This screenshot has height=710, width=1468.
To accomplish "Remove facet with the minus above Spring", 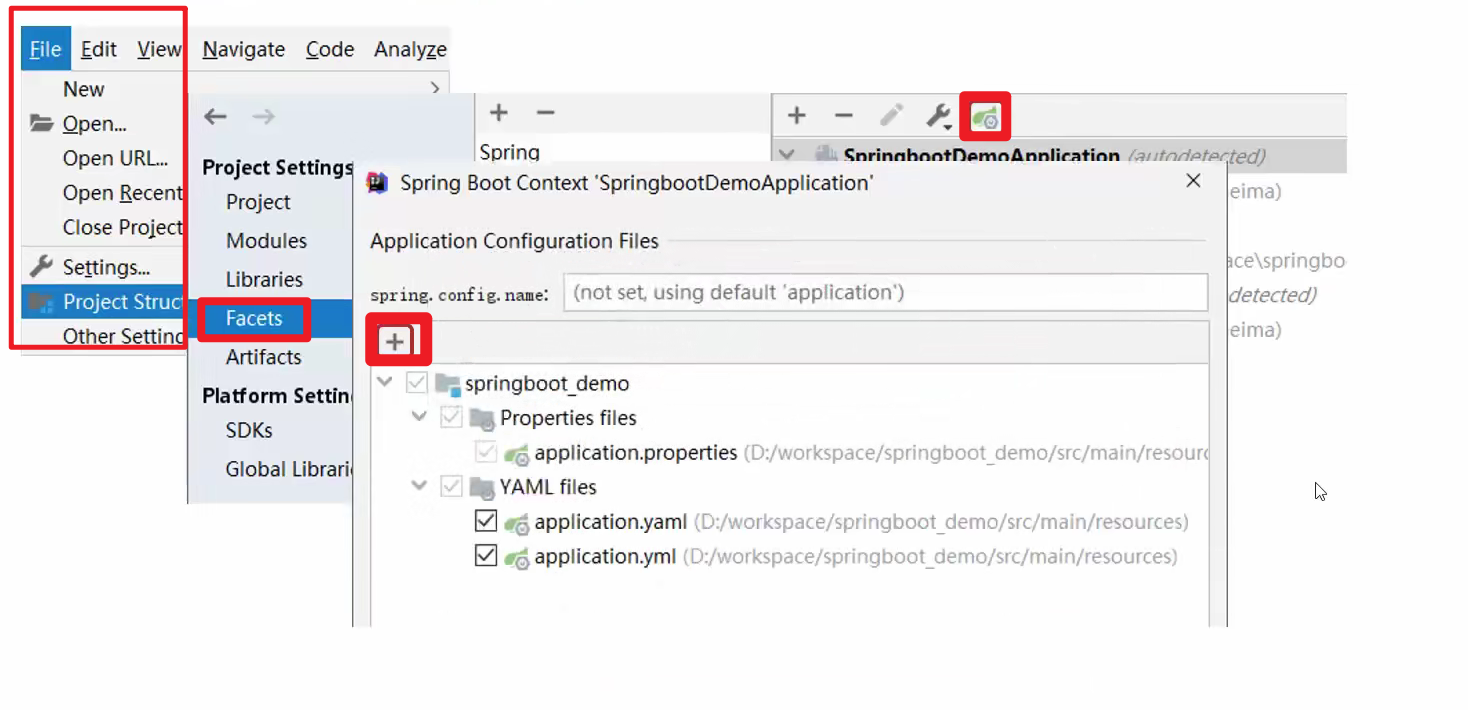I will (x=545, y=113).
